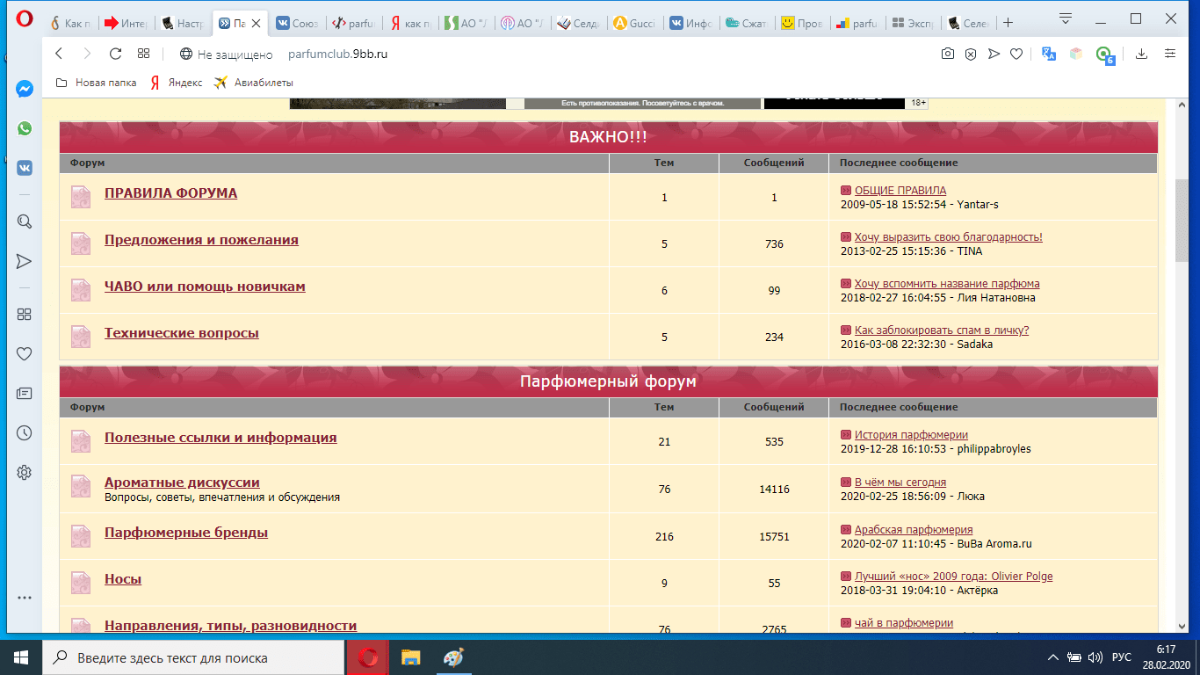
Task: Expand the system tray hidden icons chevron
Action: tap(1052, 658)
